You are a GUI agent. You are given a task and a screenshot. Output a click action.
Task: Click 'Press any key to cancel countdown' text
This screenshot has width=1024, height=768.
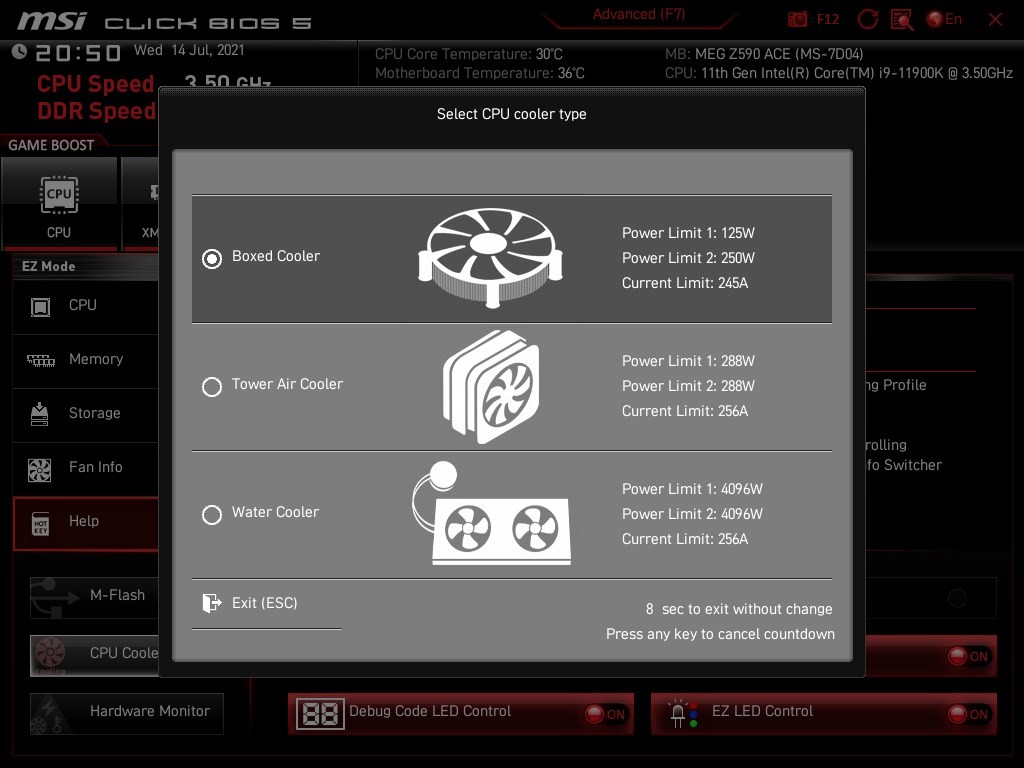[x=720, y=634]
